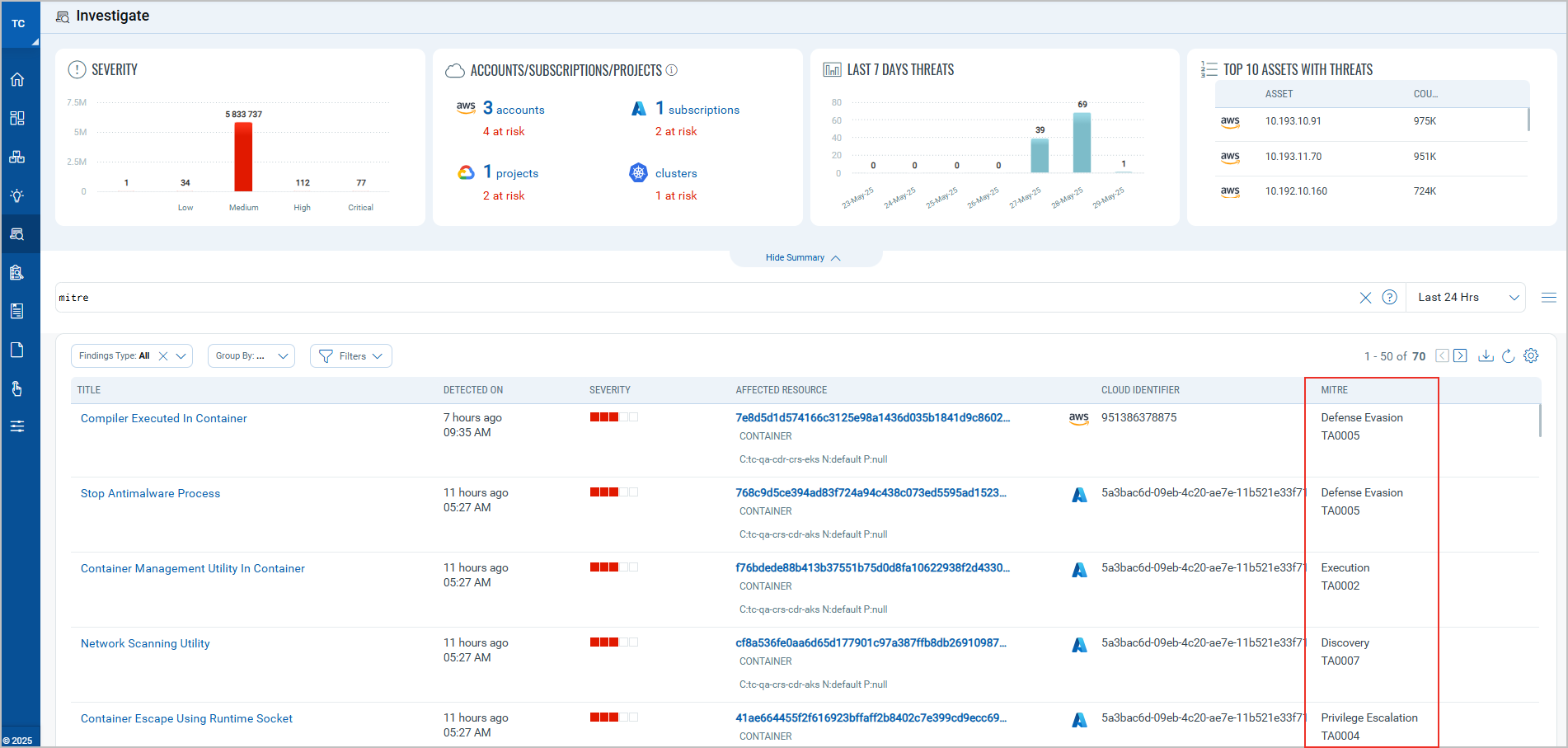Screen dimensions: 1568x748
Task: Open the hamburger menu beside time range
Action: 1549,298
